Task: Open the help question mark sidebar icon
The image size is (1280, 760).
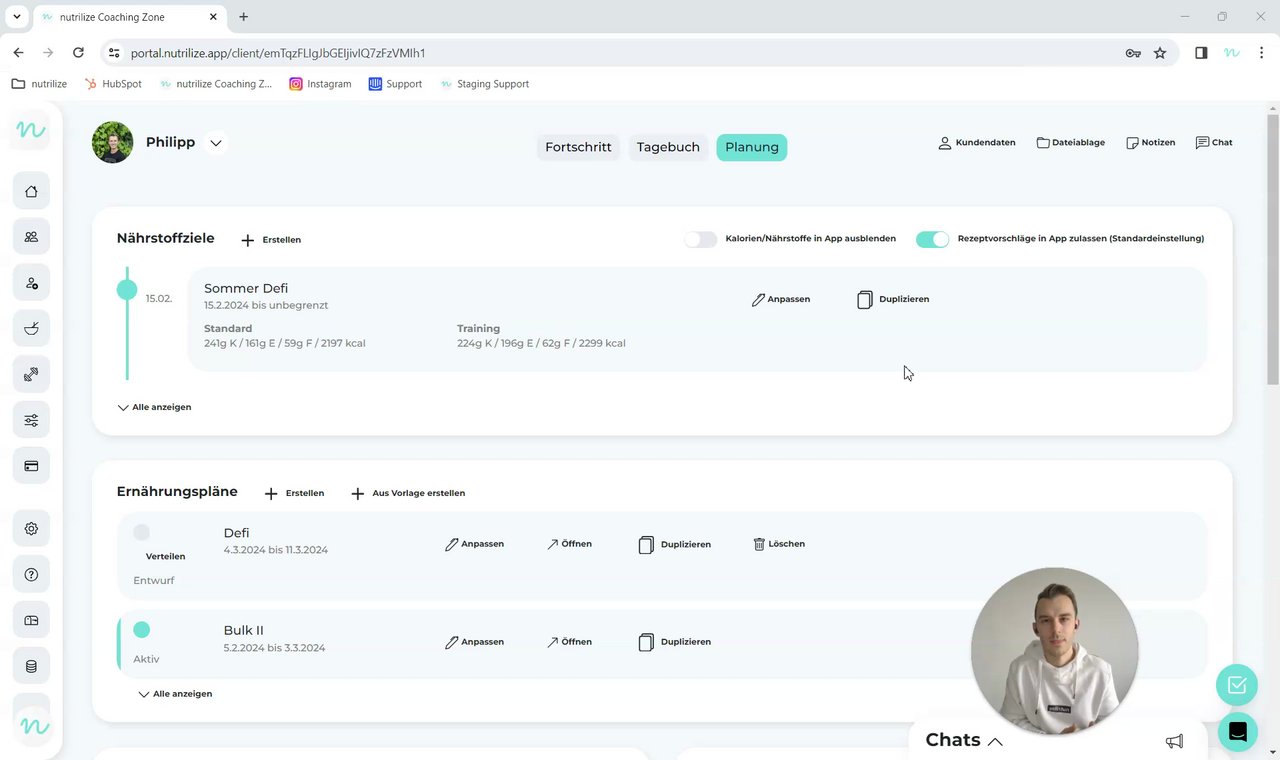Action: (31, 575)
